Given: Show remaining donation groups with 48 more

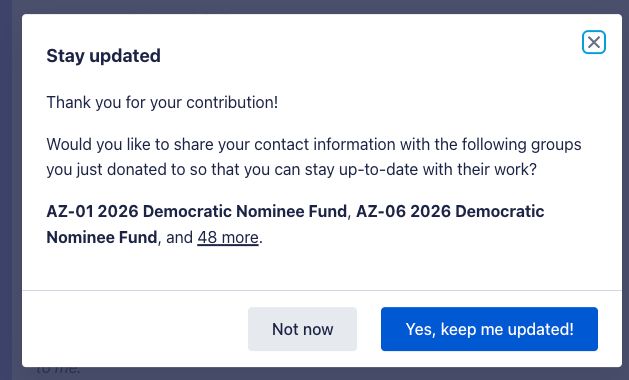Looking at the screenshot, I should 228,237.
